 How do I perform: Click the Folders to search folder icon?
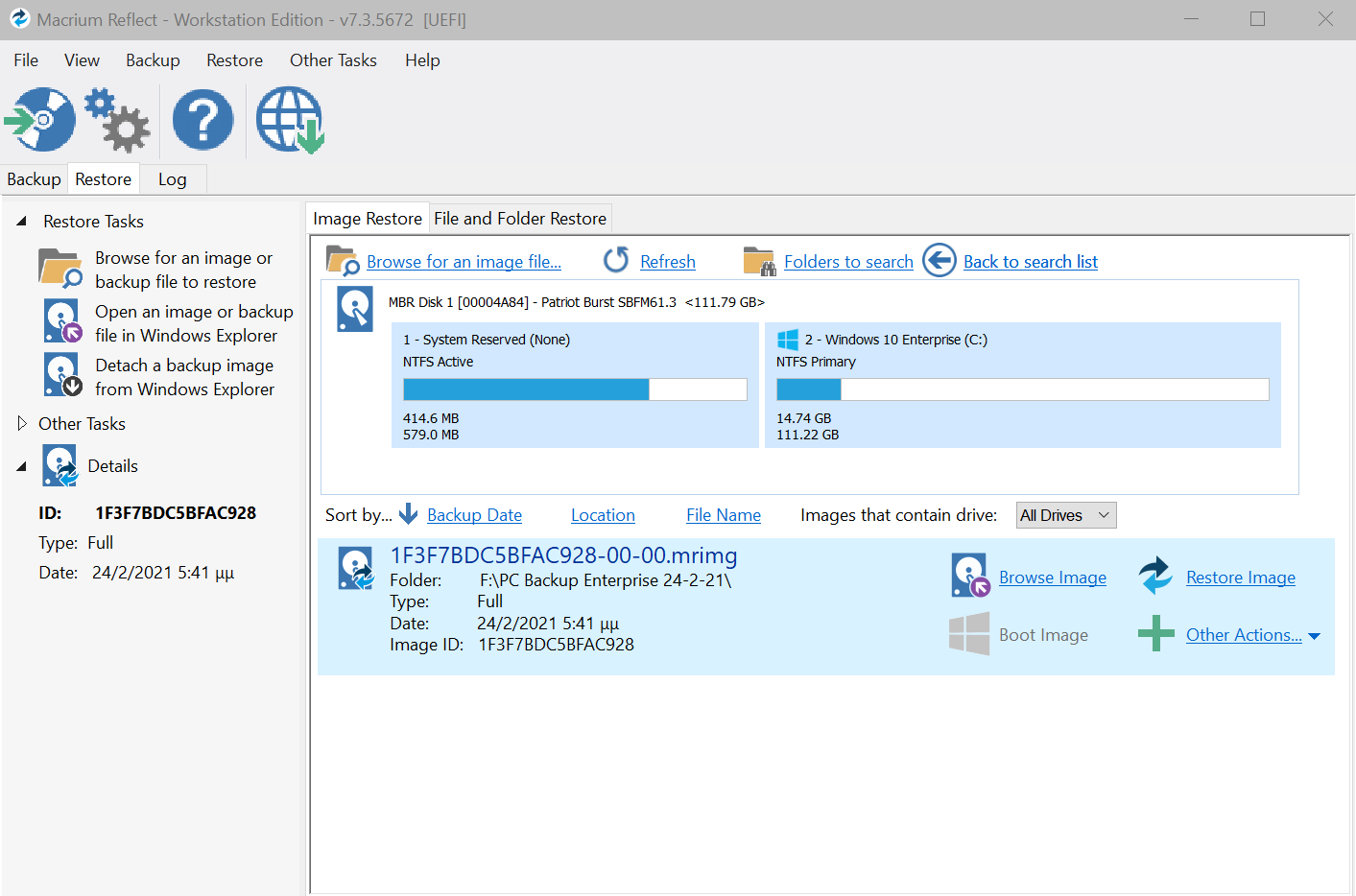click(759, 261)
